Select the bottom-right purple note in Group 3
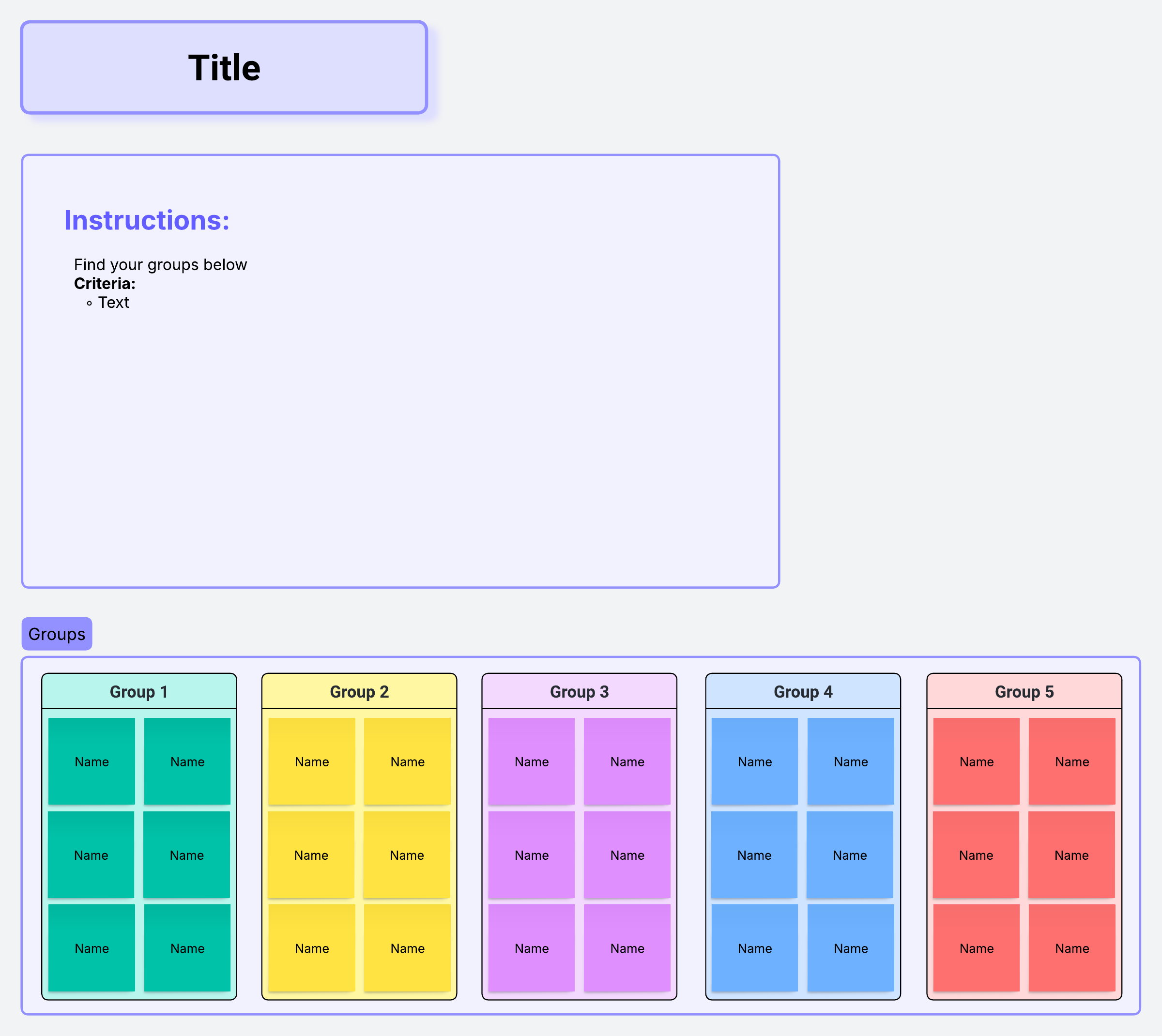This screenshot has width=1162, height=1036. [627, 948]
